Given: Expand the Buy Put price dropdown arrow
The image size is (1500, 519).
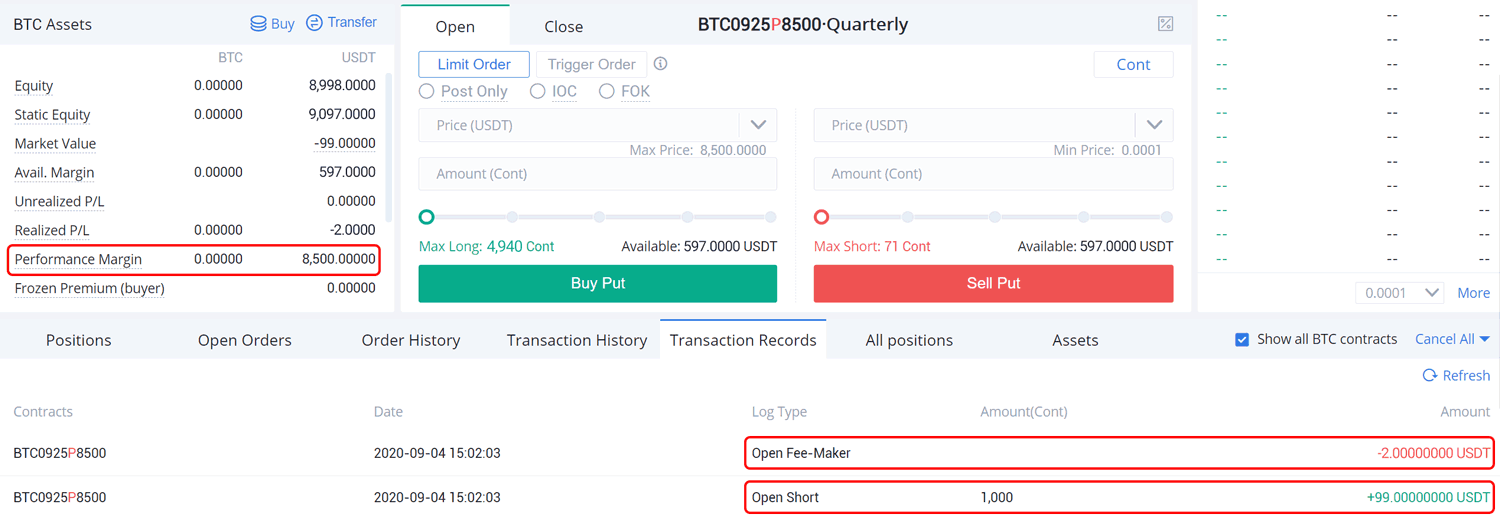Looking at the screenshot, I should 758,125.
